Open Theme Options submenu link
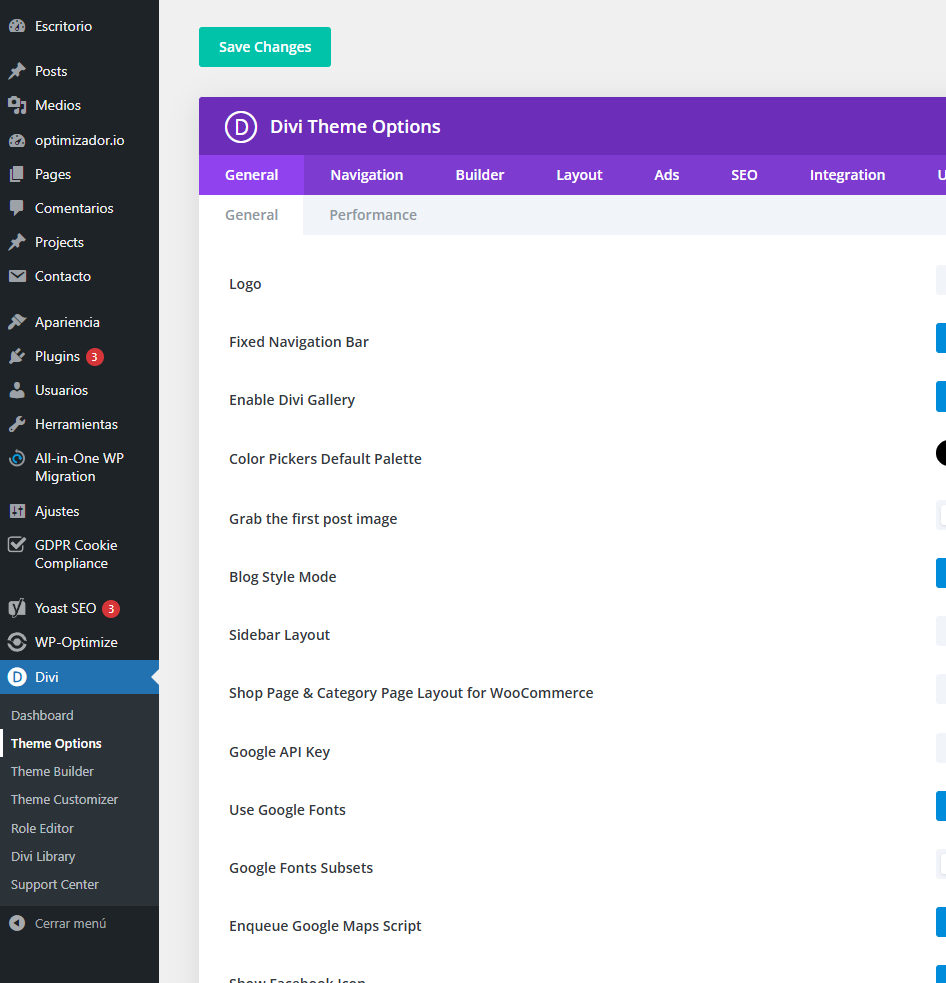Viewport: 946px width, 983px height. tap(56, 744)
